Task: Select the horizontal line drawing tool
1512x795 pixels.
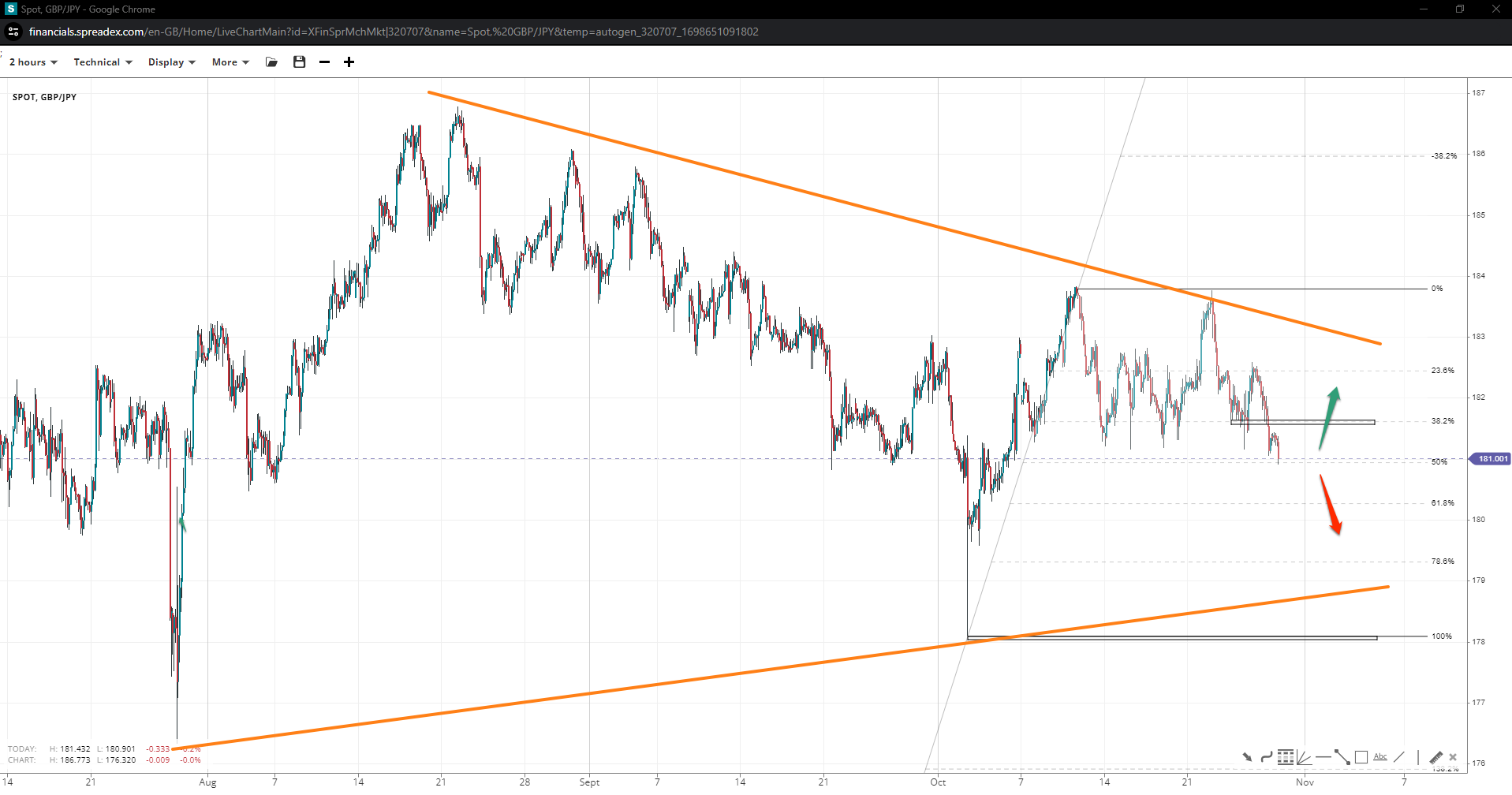Action: click(1323, 757)
